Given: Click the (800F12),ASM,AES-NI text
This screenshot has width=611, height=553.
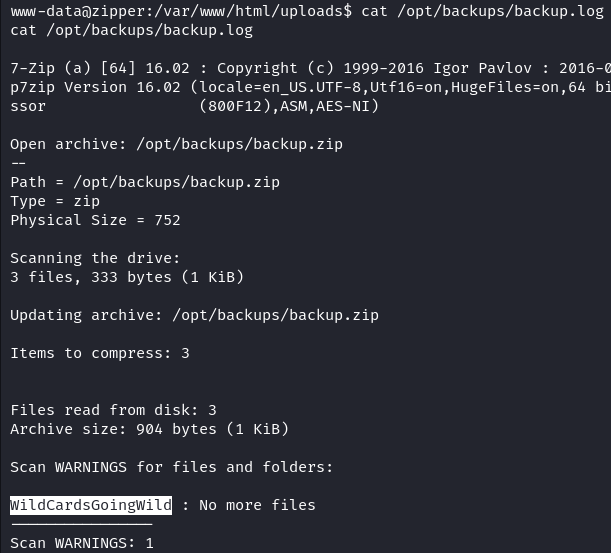Looking at the screenshot, I should (289, 106).
